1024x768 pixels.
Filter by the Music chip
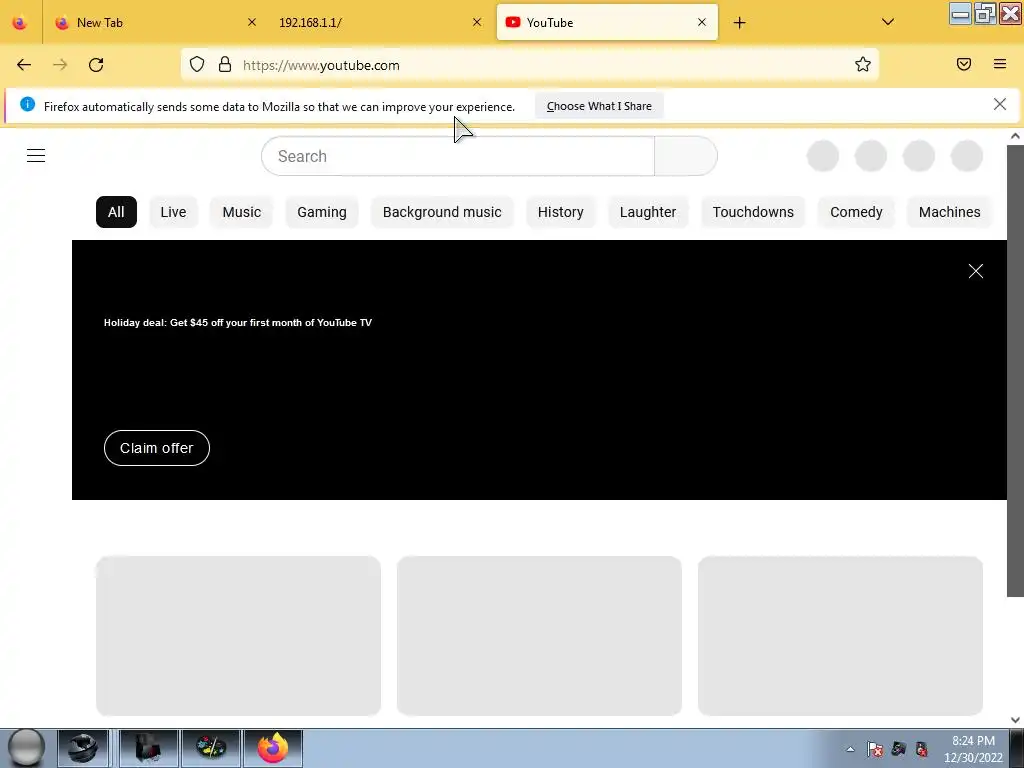point(242,212)
